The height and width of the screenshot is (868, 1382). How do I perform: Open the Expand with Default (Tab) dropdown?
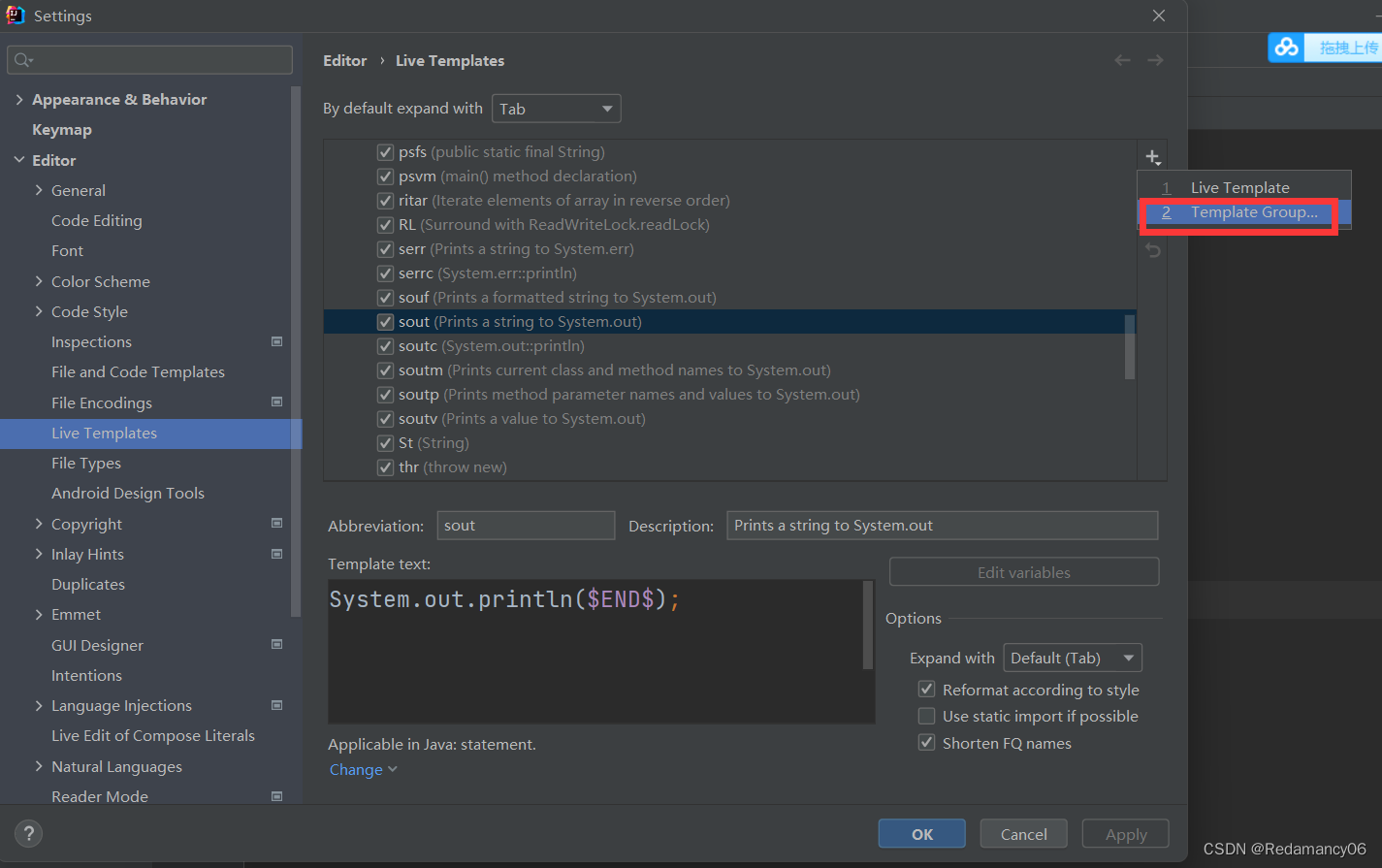pos(1073,658)
